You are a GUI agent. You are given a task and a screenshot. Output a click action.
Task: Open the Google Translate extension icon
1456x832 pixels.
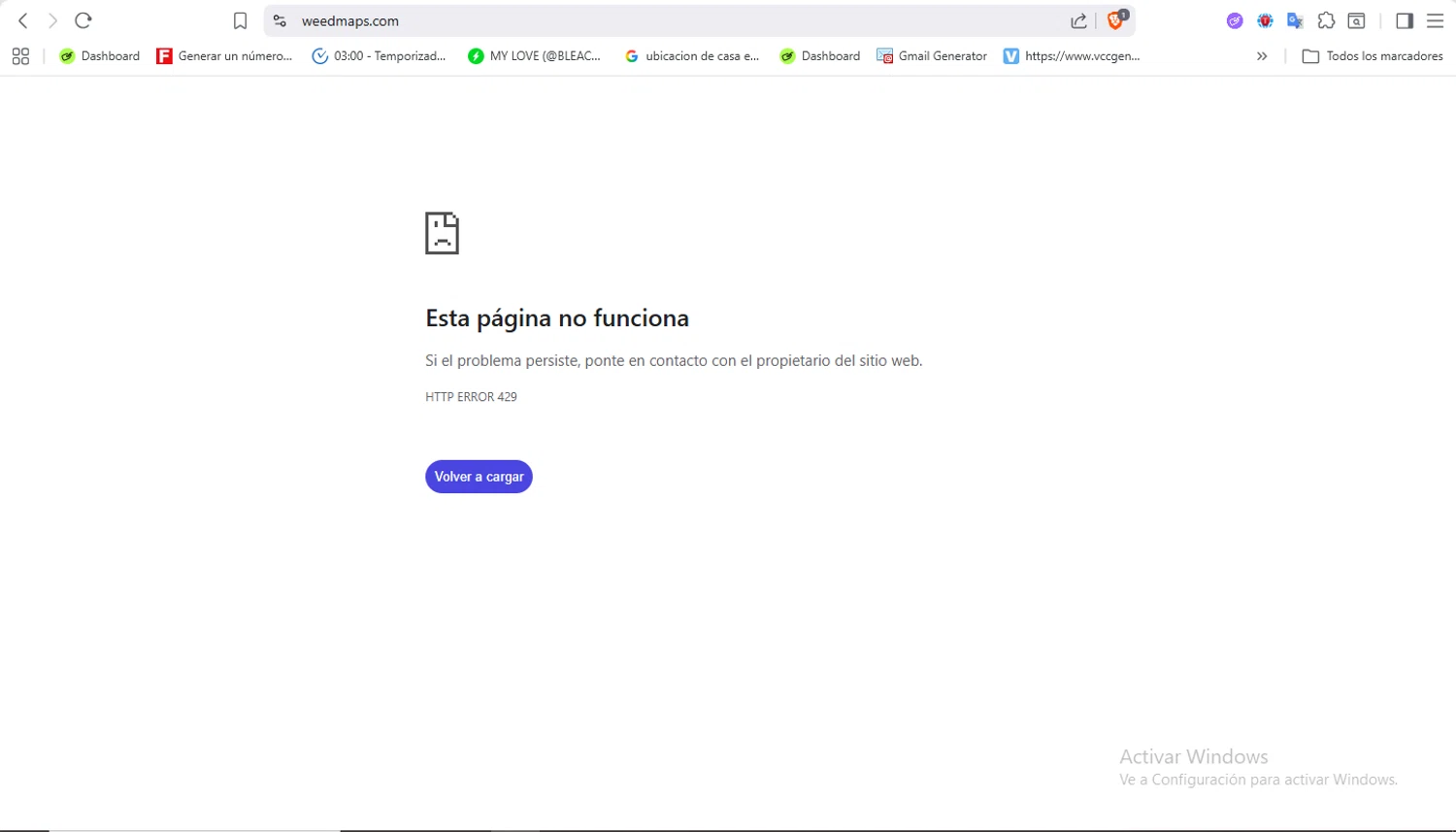[x=1295, y=20]
